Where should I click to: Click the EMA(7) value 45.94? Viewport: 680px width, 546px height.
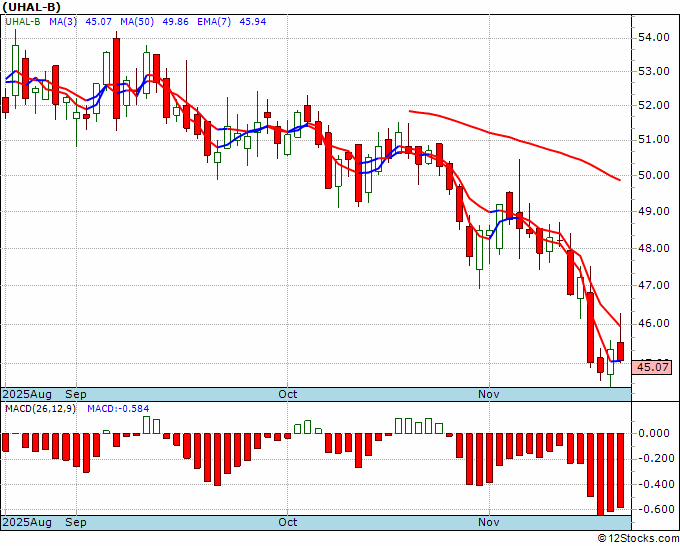[x=253, y=22]
